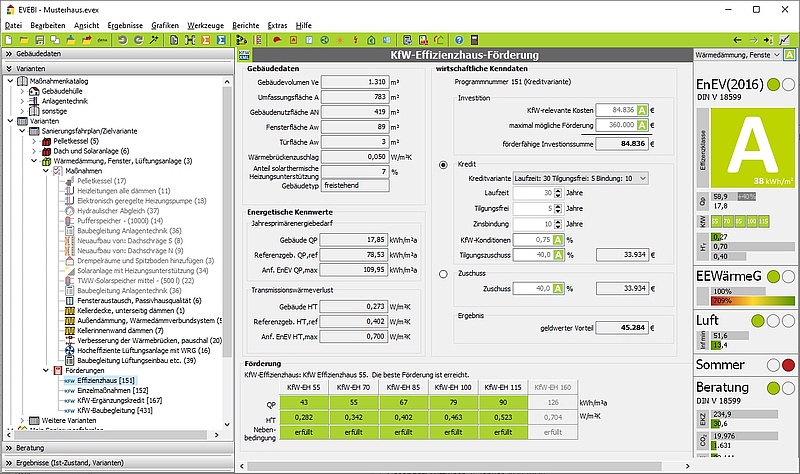Undo the last action with the toolbar arrow
This screenshot has width=800, height=474.
point(122,40)
